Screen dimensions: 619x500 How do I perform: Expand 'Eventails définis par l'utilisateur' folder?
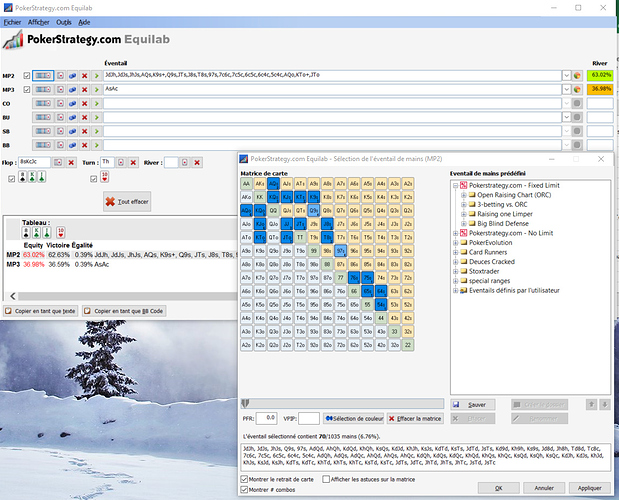pyautogui.click(x=455, y=290)
